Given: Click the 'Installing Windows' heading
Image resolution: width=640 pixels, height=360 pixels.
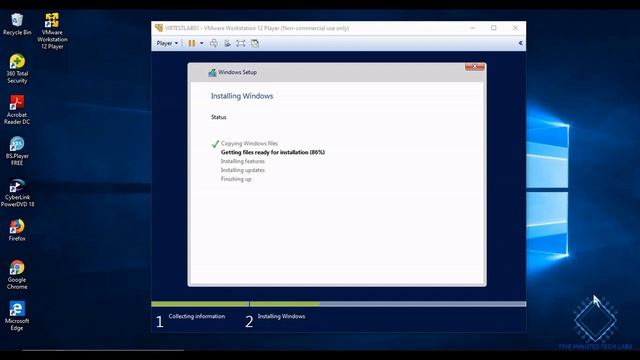Looking at the screenshot, I should click(242, 96).
